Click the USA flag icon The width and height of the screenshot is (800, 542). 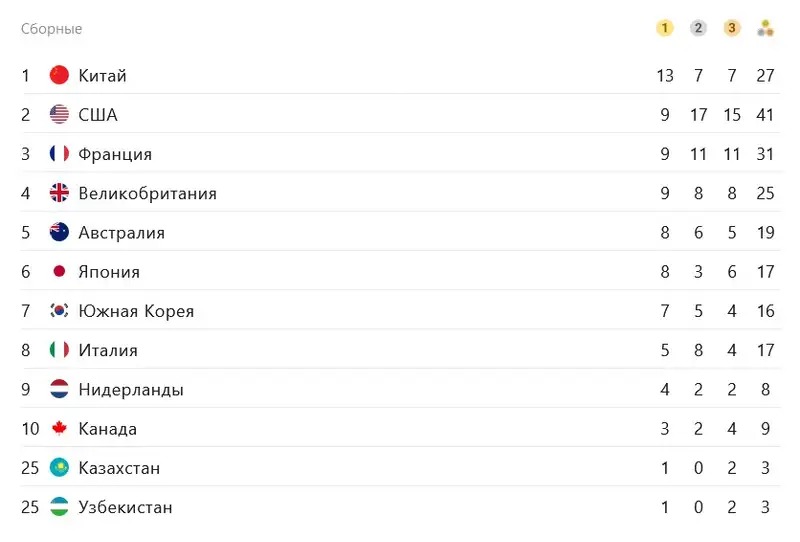[59, 115]
